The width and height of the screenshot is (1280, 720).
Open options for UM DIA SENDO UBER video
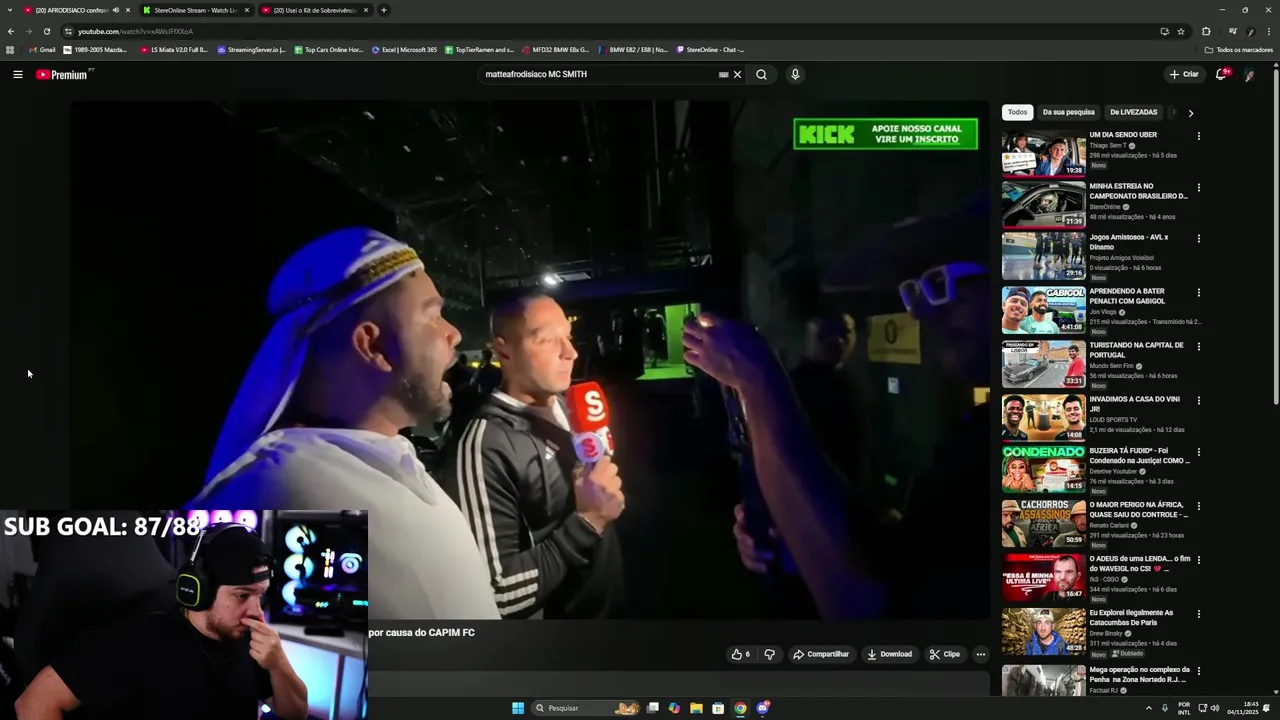pyautogui.click(x=1198, y=136)
